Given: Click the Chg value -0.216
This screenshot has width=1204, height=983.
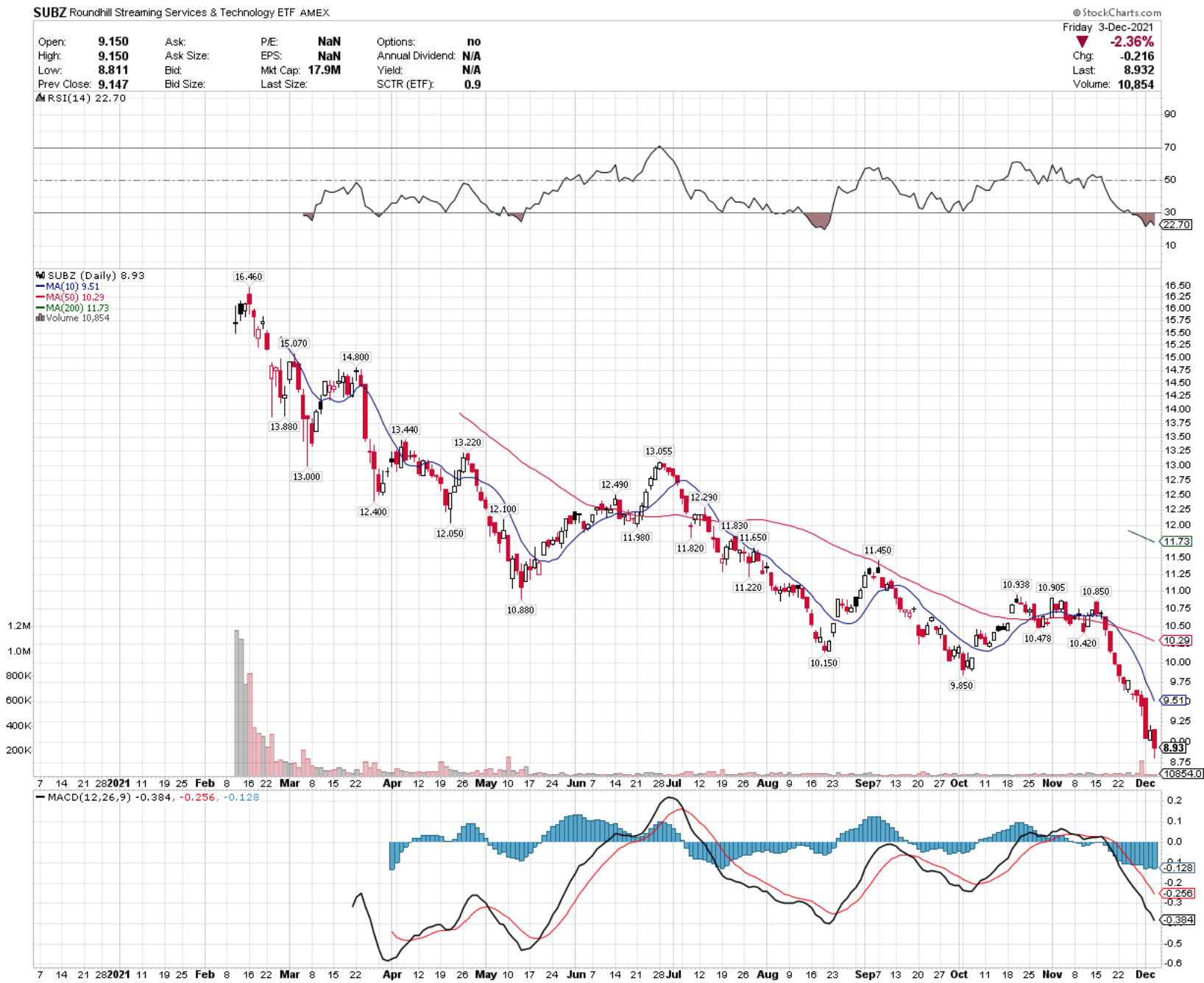Looking at the screenshot, I should (x=1137, y=56).
